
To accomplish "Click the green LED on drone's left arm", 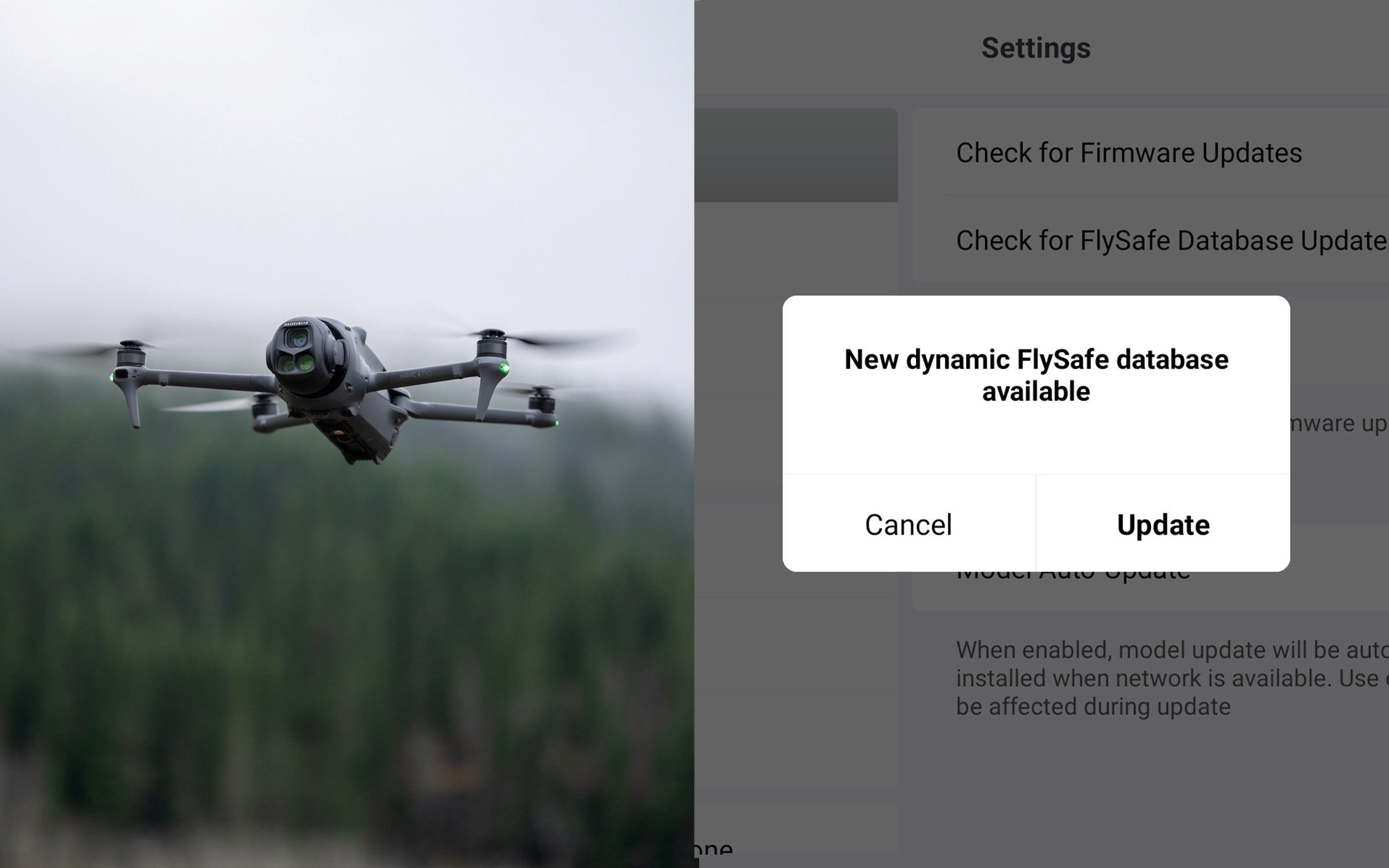I will pyautogui.click(x=111, y=377).
